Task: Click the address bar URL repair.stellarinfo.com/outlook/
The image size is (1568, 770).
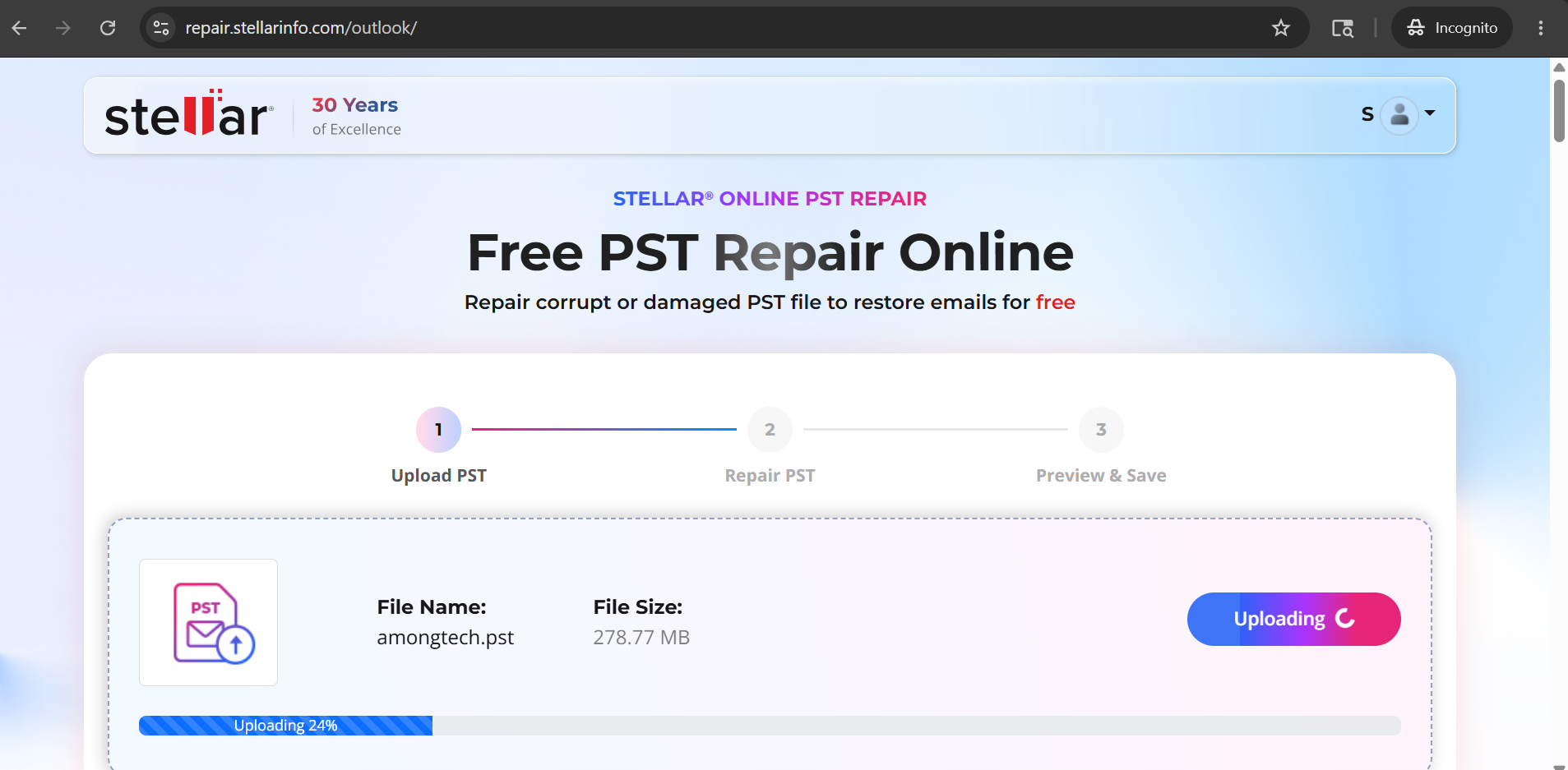Action: [x=301, y=28]
